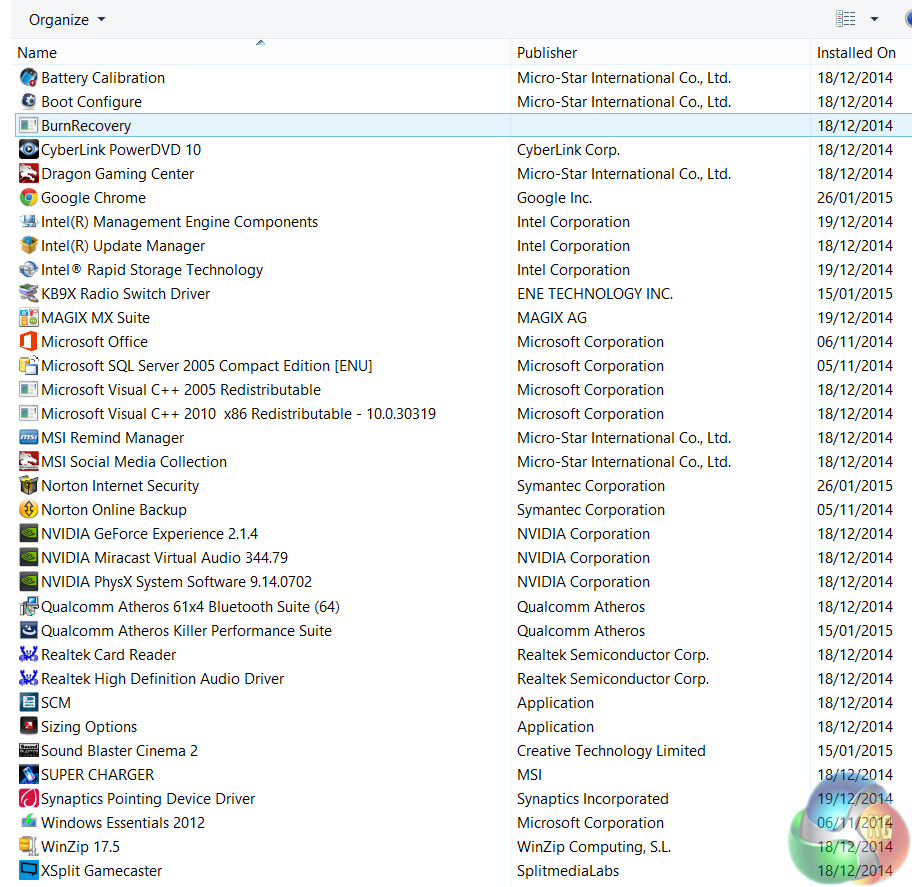Screen dimensions: 912x887
Task: Click the Google Chrome icon in list
Action: pos(29,198)
